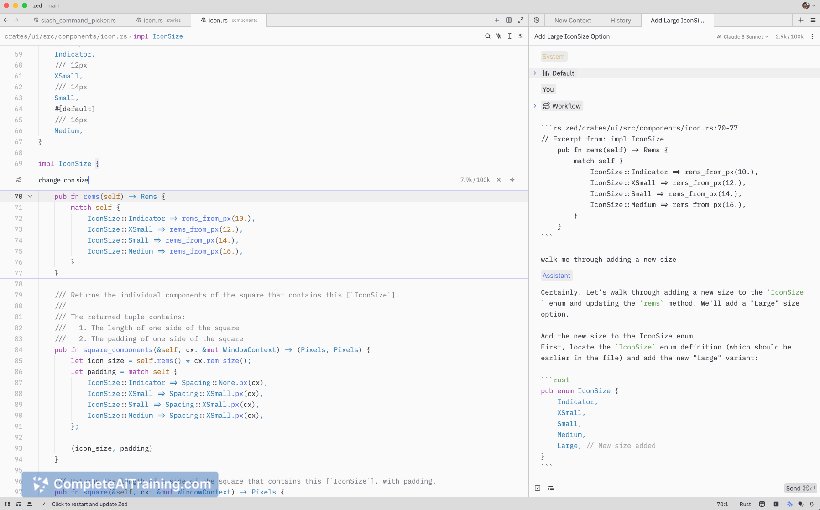Dismiss the inline assist prompt

(499, 180)
